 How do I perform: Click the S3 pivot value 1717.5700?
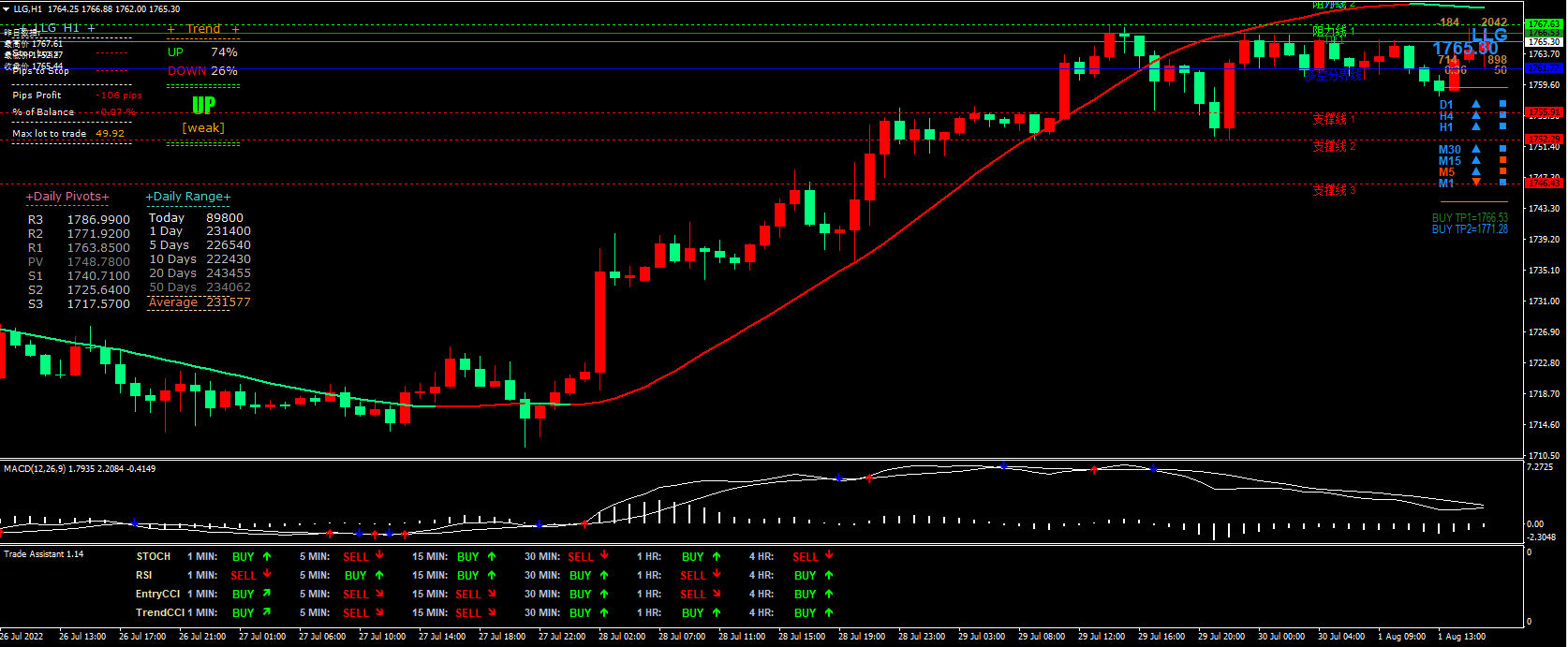(x=98, y=304)
